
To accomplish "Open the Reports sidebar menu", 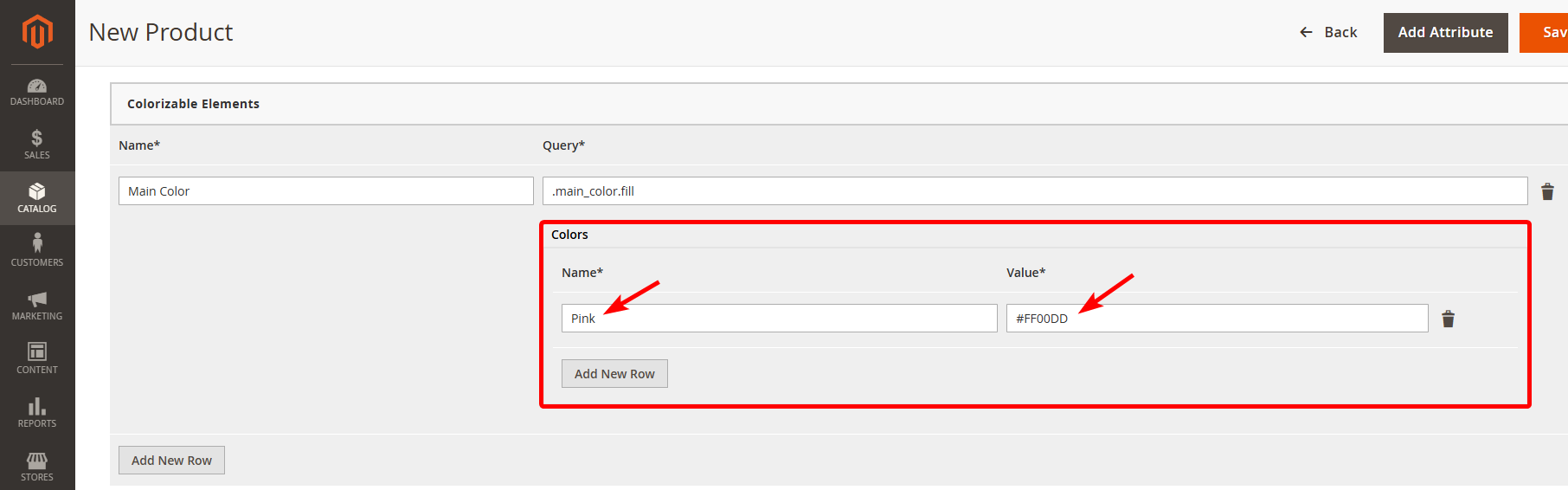I will (x=37, y=413).
